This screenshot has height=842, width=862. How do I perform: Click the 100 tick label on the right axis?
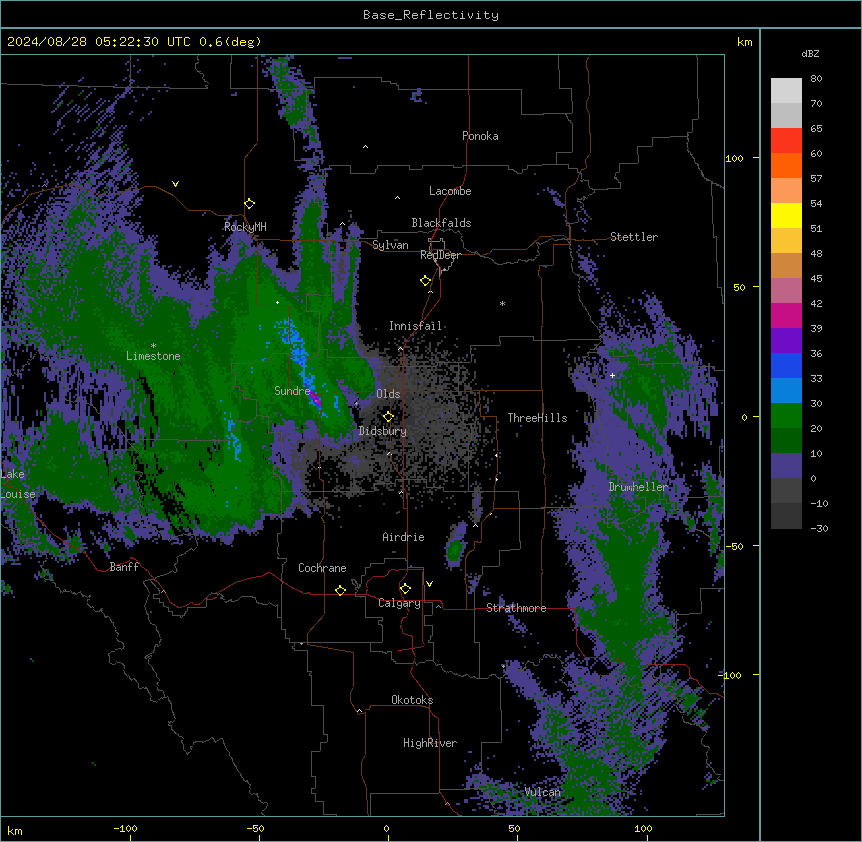coord(734,158)
